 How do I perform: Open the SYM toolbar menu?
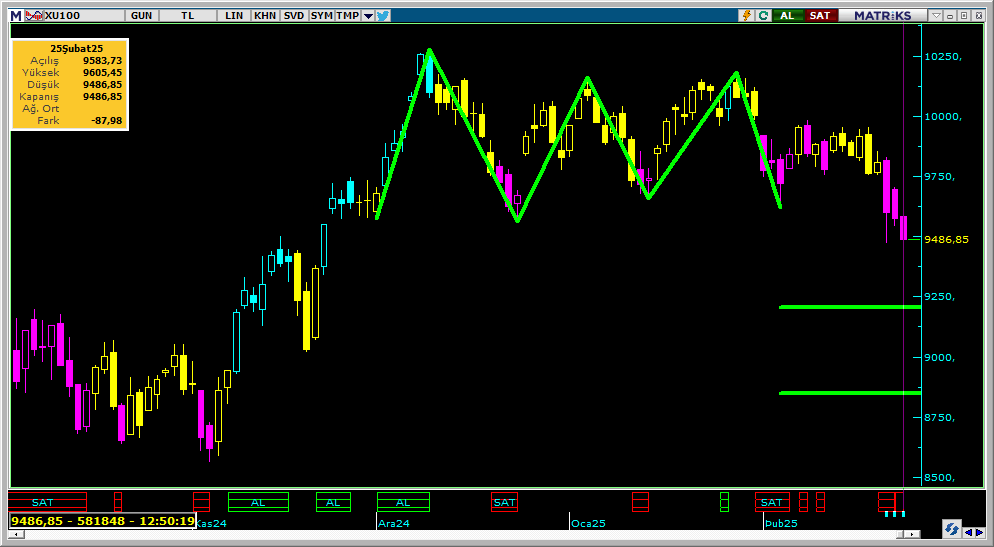[322, 15]
